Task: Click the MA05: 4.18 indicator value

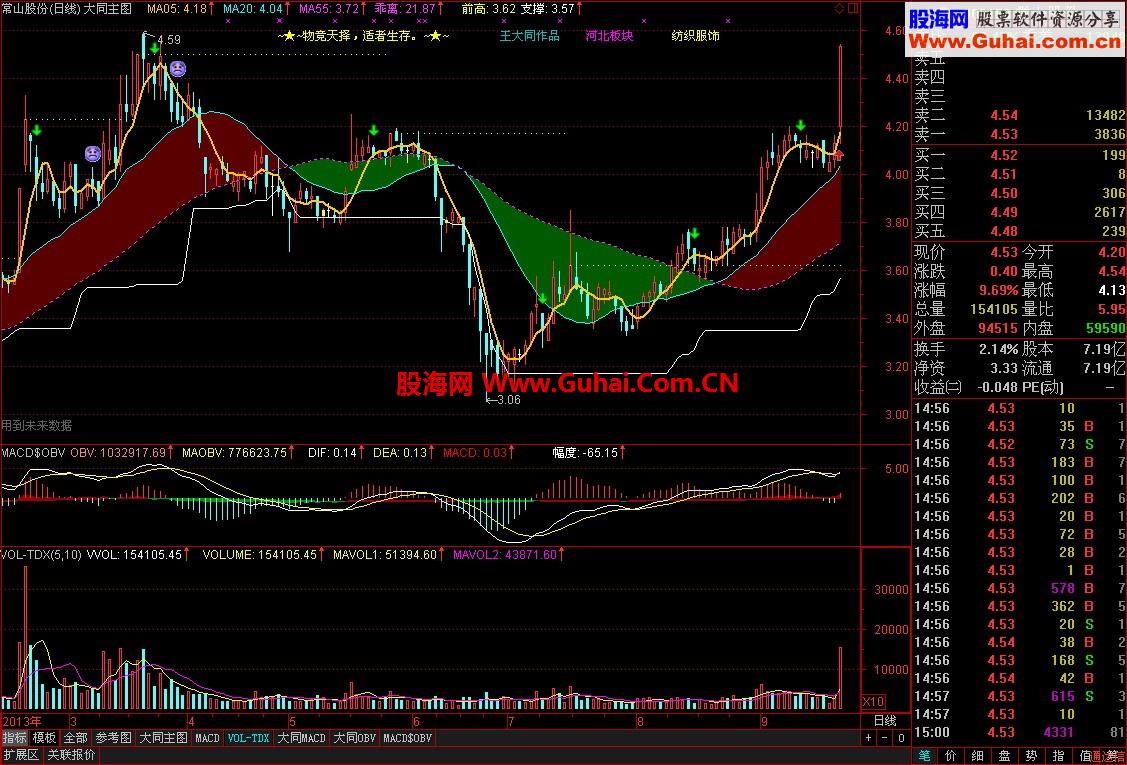Action: 177,9
